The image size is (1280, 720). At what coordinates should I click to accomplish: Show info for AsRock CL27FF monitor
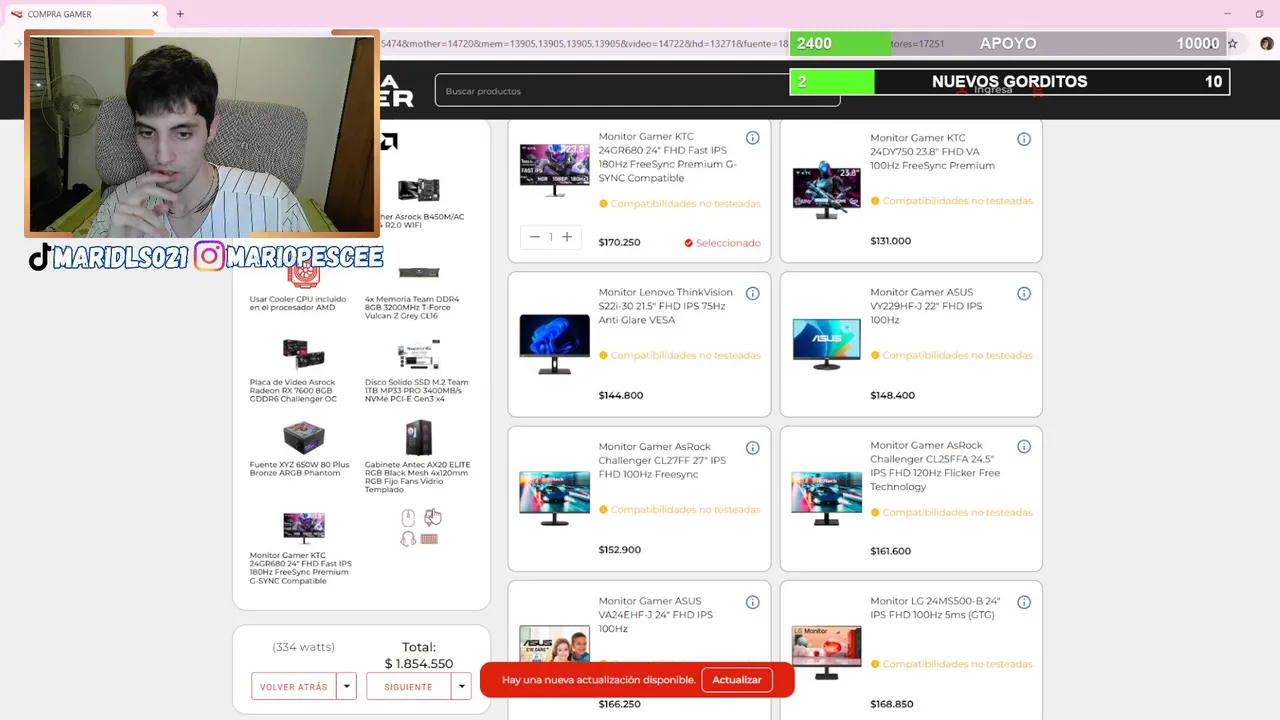click(752, 448)
